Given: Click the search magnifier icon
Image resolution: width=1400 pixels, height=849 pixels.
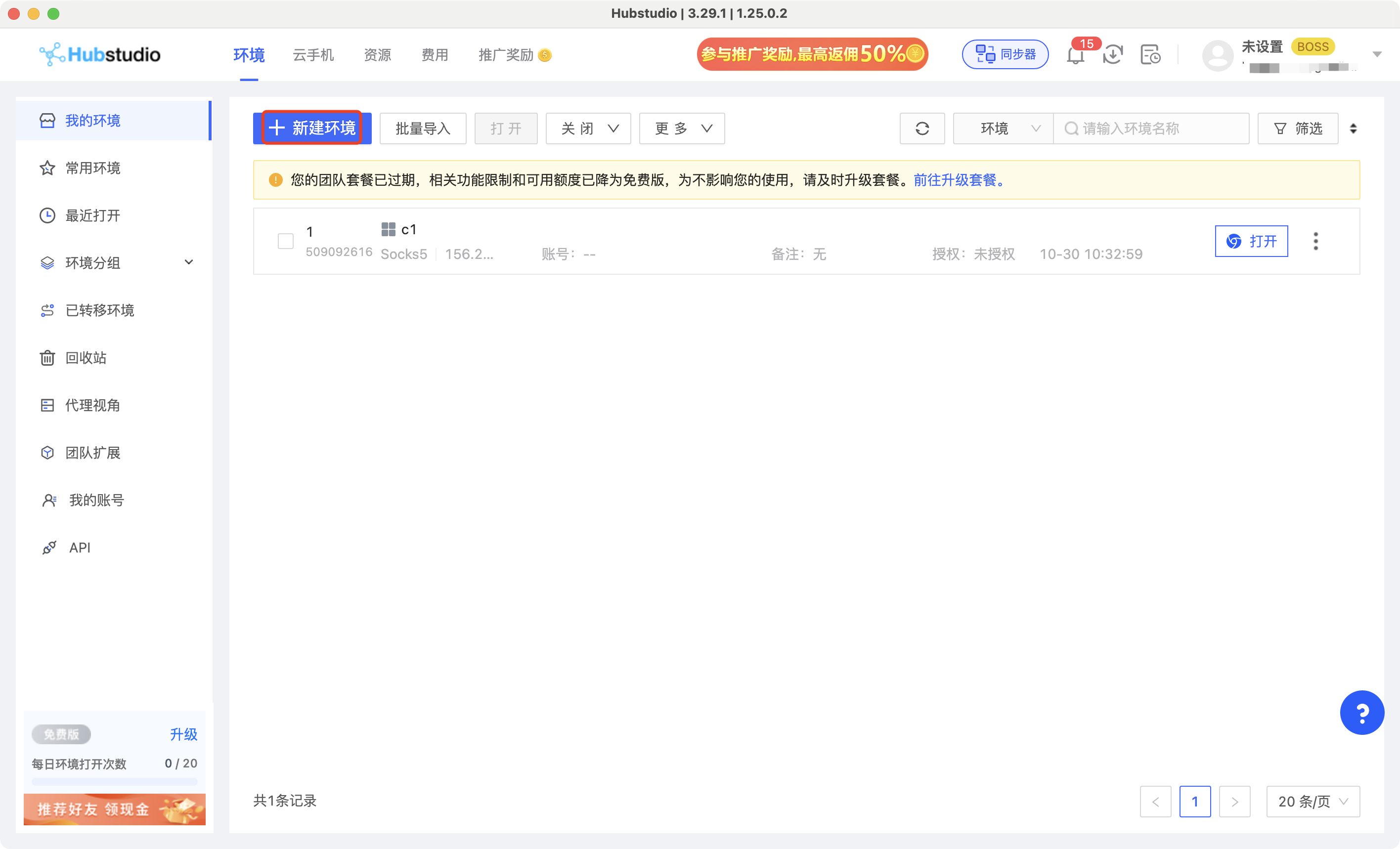Looking at the screenshot, I should [1072, 128].
